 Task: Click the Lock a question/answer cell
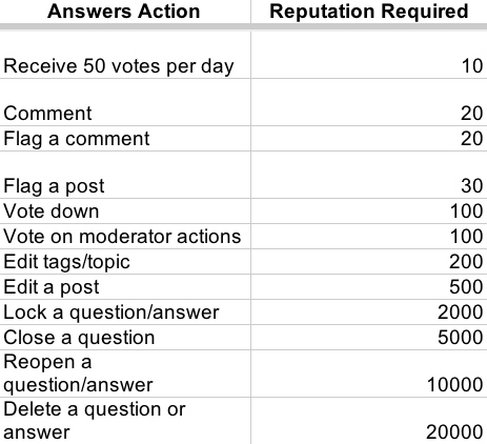click(125, 312)
